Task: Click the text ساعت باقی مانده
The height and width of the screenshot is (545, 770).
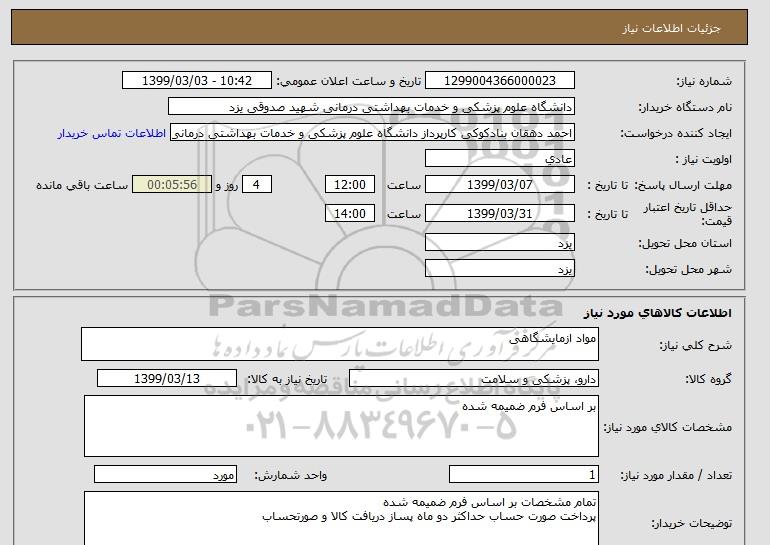Action: point(82,186)
